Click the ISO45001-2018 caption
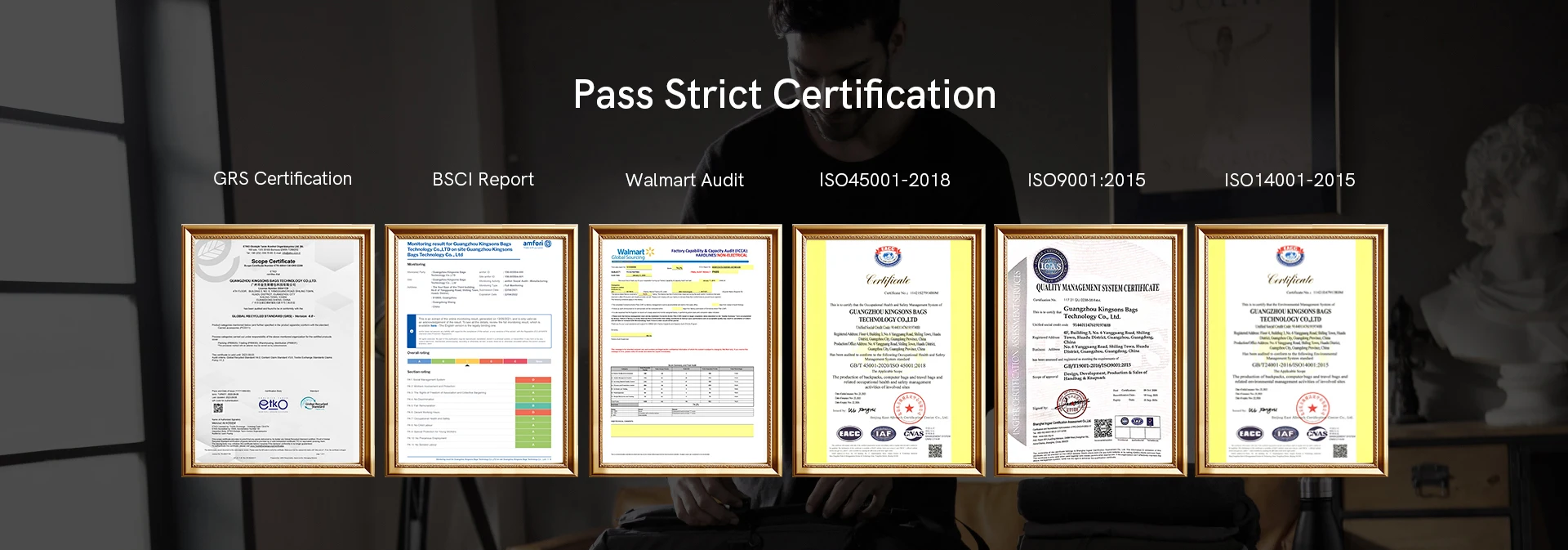 pos(884,181)
